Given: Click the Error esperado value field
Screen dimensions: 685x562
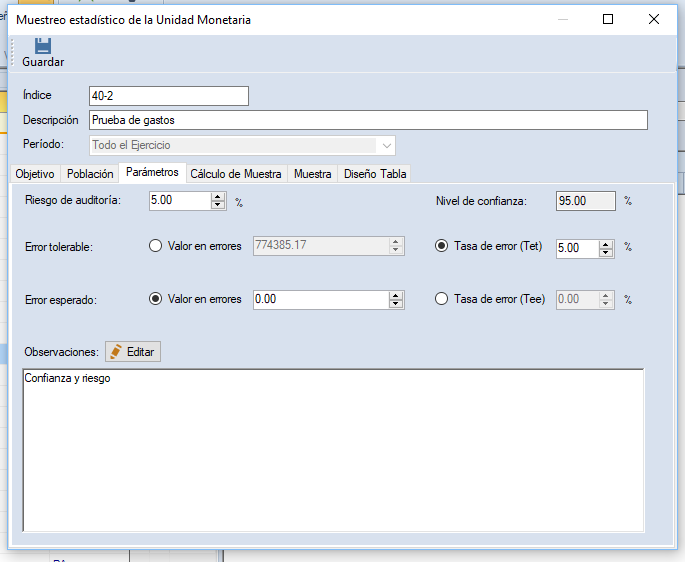Looking at the screenshot, I should pyautogui.click(x=320, y=299).
